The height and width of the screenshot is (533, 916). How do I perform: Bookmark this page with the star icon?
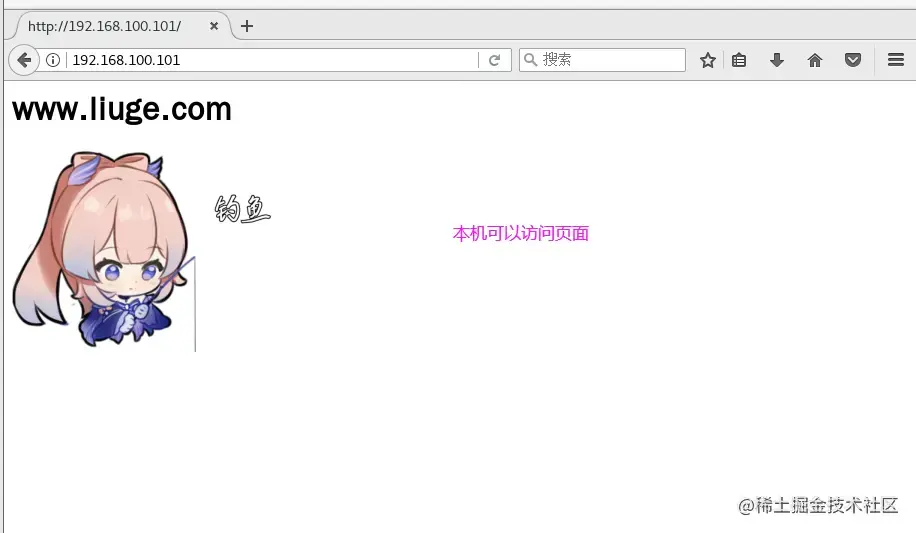[707, 60]
